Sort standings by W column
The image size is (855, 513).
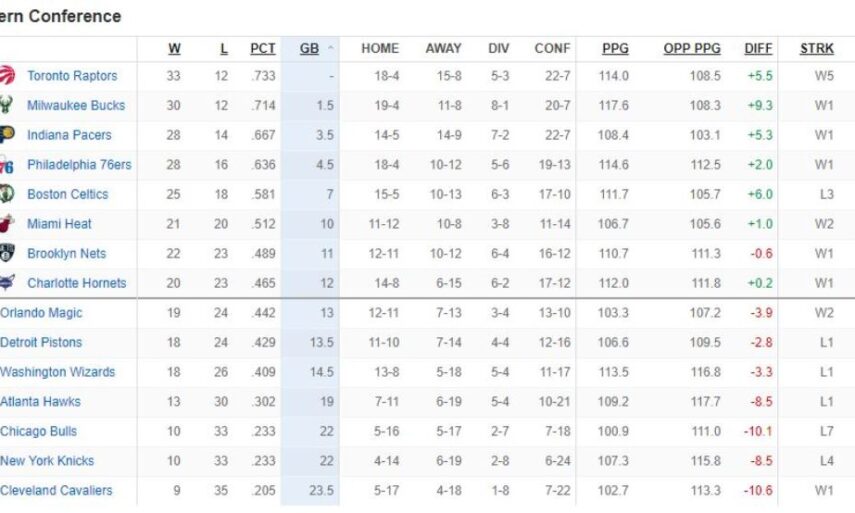pyautogui.click(x=174, y=48)
